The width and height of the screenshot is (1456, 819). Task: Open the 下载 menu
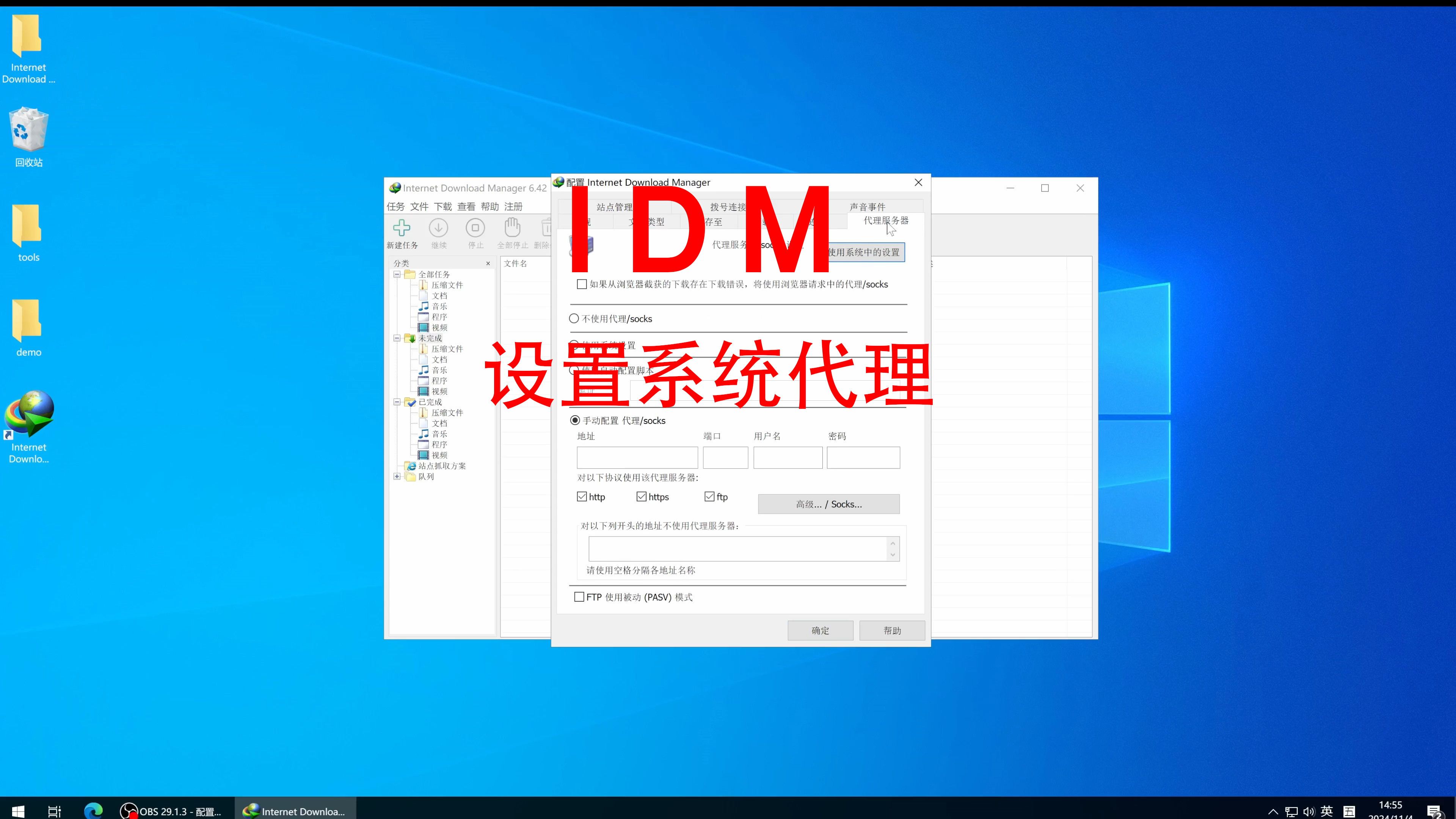(443, 206)
